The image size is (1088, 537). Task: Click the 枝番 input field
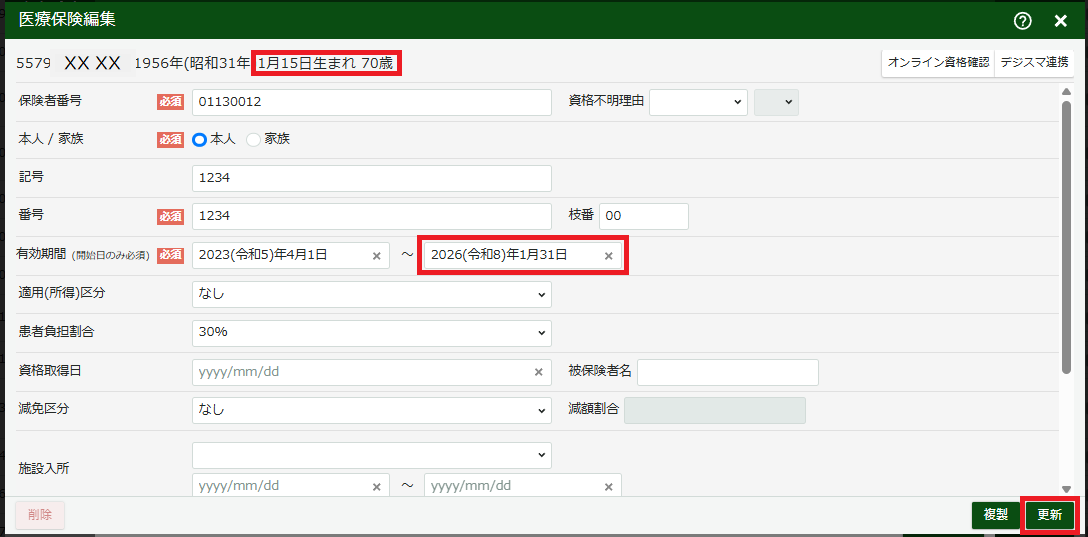644,216
